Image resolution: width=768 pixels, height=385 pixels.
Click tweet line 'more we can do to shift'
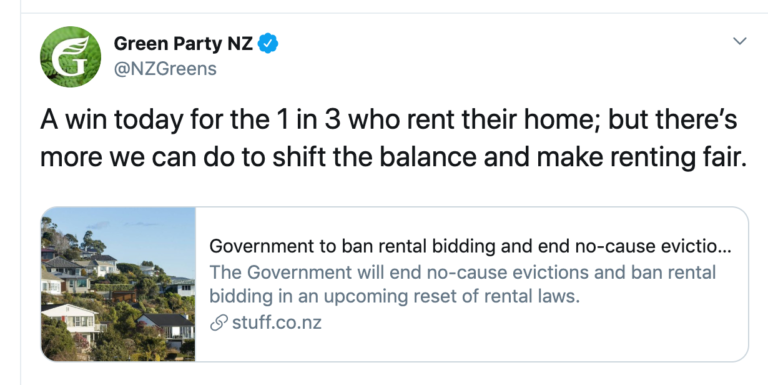(x=393, y=158)
